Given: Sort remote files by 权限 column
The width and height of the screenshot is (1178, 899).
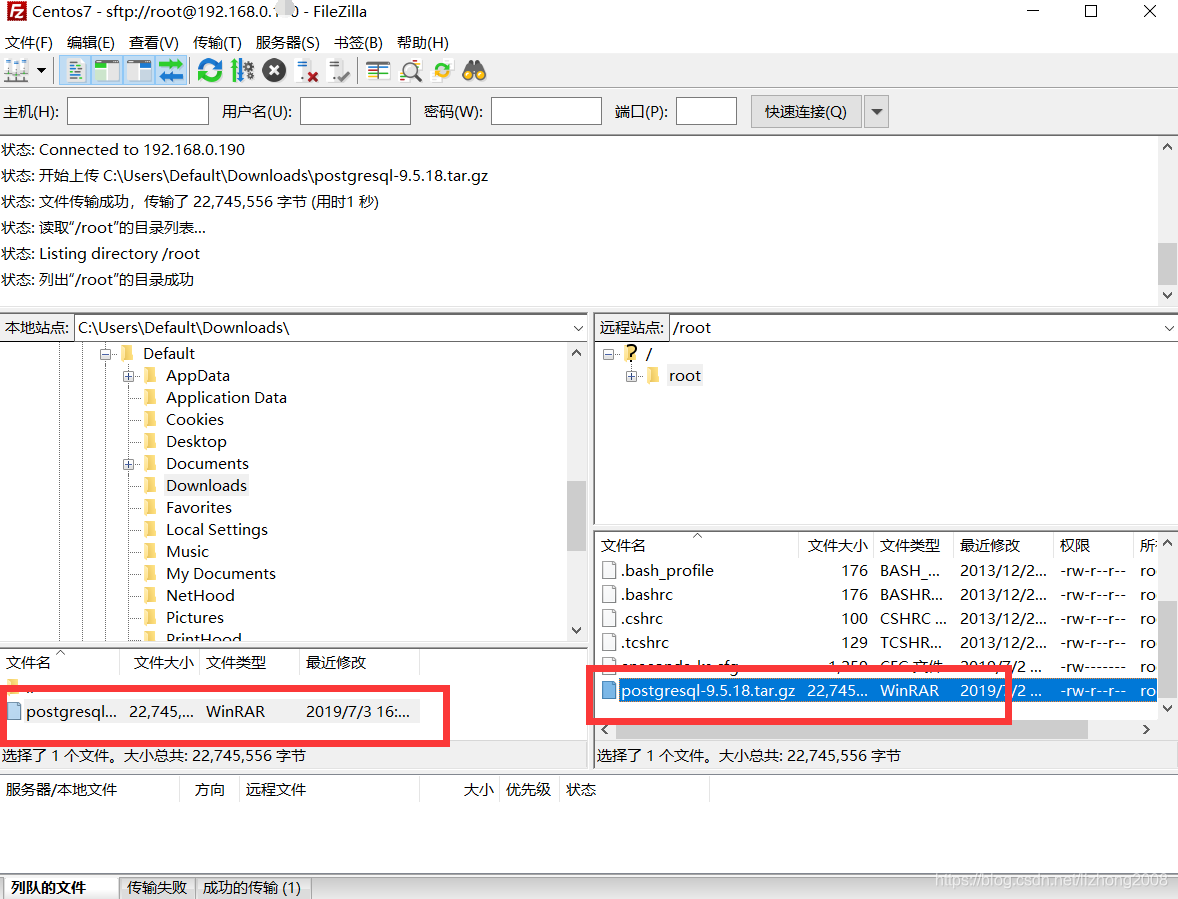Looking at the screenshot, I should (1074, 546).
